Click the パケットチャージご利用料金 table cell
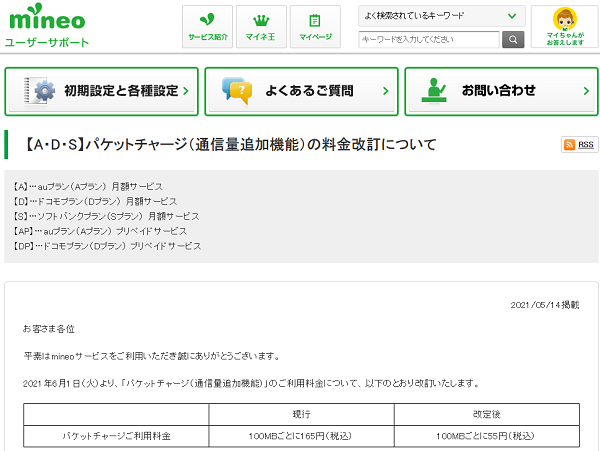This screenshot has width=600, height=451. (x=116, y=436)
